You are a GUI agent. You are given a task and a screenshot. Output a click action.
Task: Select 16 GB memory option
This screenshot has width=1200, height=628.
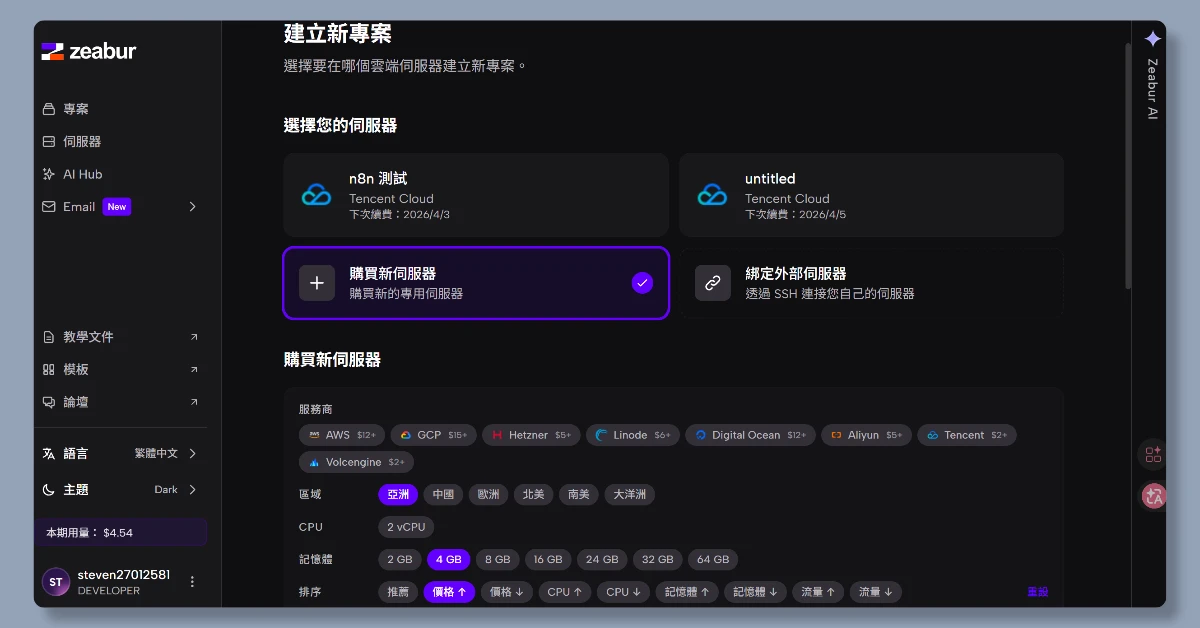tap(548, 560)
